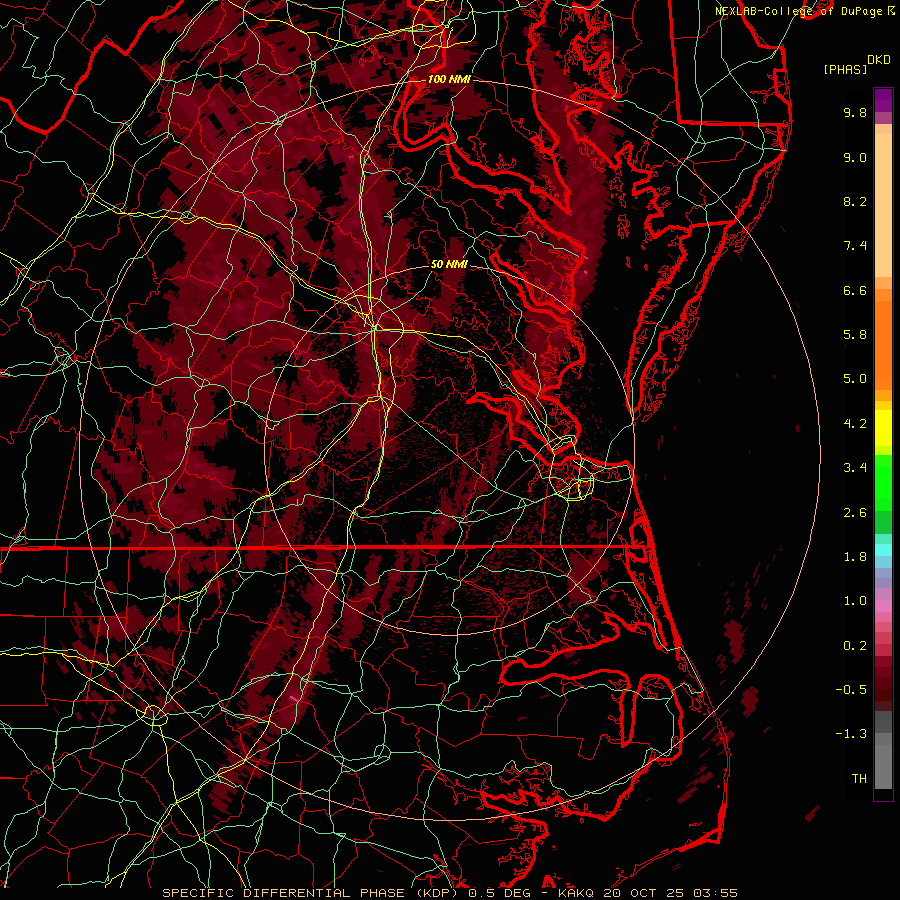Click the 5.0 legend value
The image size is (900, 900).
(855, 379)
